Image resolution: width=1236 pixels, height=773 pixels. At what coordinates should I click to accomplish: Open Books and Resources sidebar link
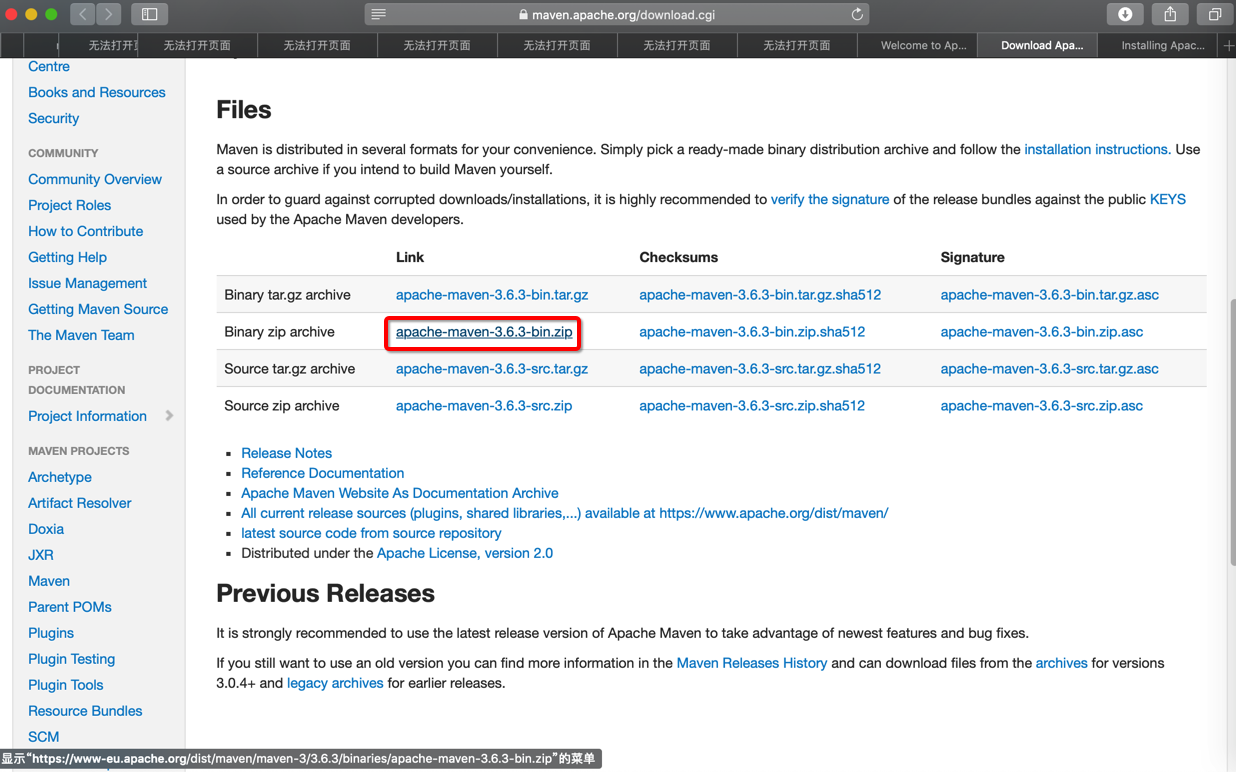click(97, 92)
